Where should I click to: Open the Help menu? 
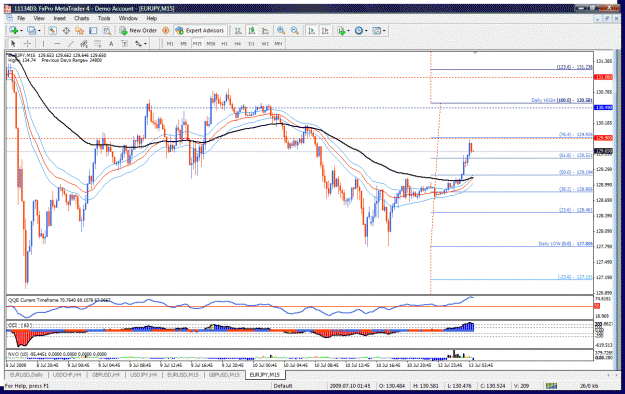point(151,18)
